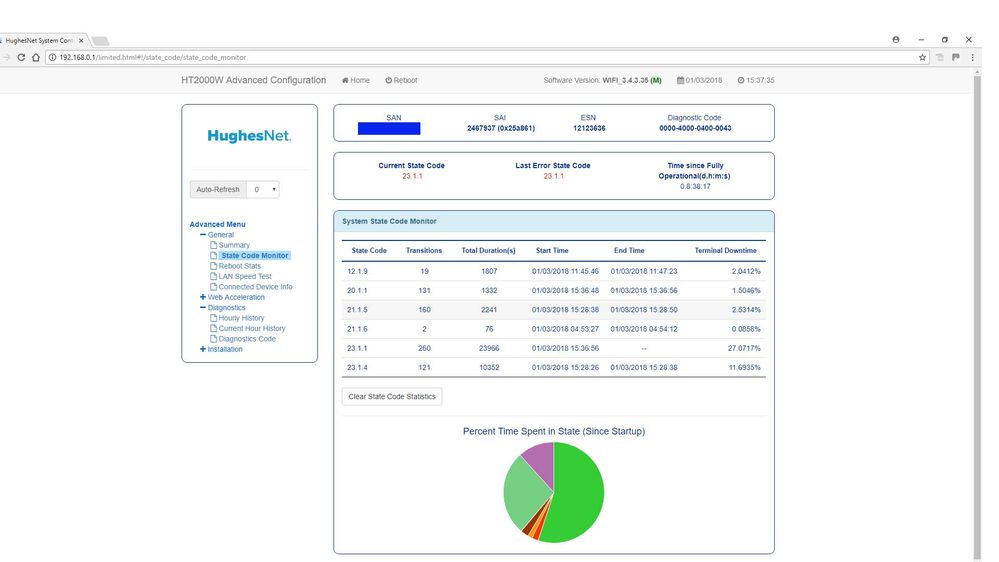Expand the Web Acceleration section
Screen dimensions: 999x562
click(204, 297)
